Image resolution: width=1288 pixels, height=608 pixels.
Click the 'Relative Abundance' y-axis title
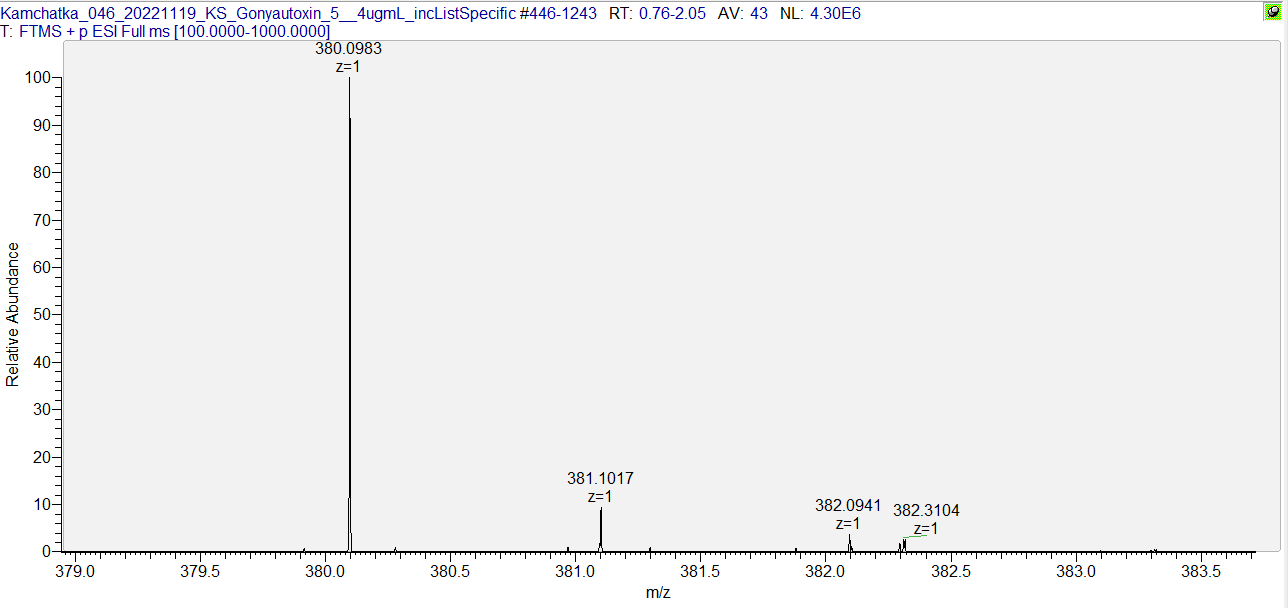pyautogui.click(x=13, y=314)
